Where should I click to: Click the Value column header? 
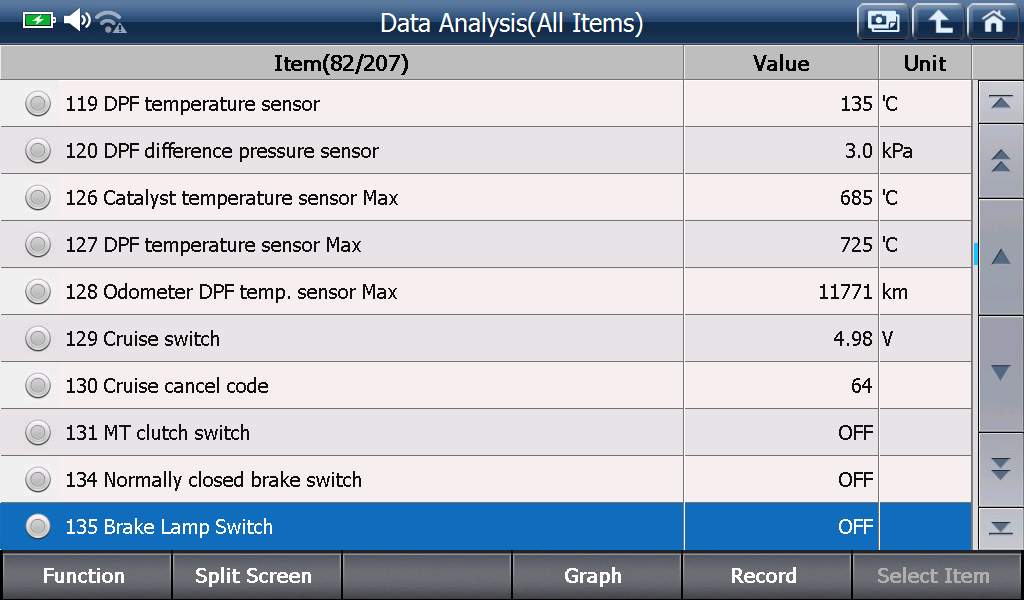(781, 63)
